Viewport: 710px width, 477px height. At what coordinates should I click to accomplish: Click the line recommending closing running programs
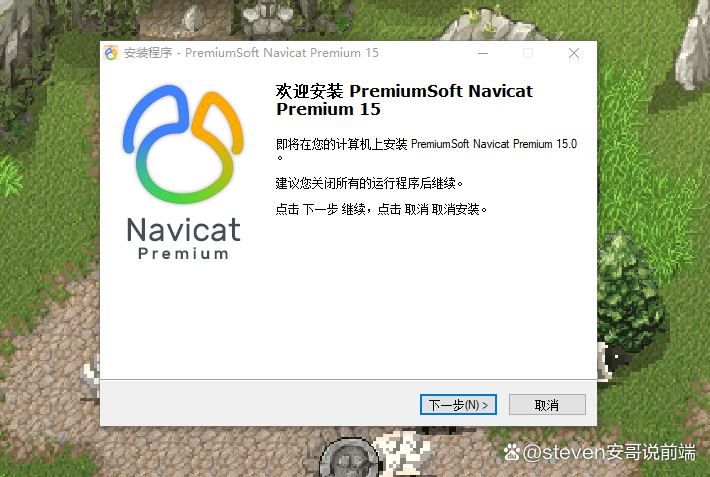[x=369, y=183]
